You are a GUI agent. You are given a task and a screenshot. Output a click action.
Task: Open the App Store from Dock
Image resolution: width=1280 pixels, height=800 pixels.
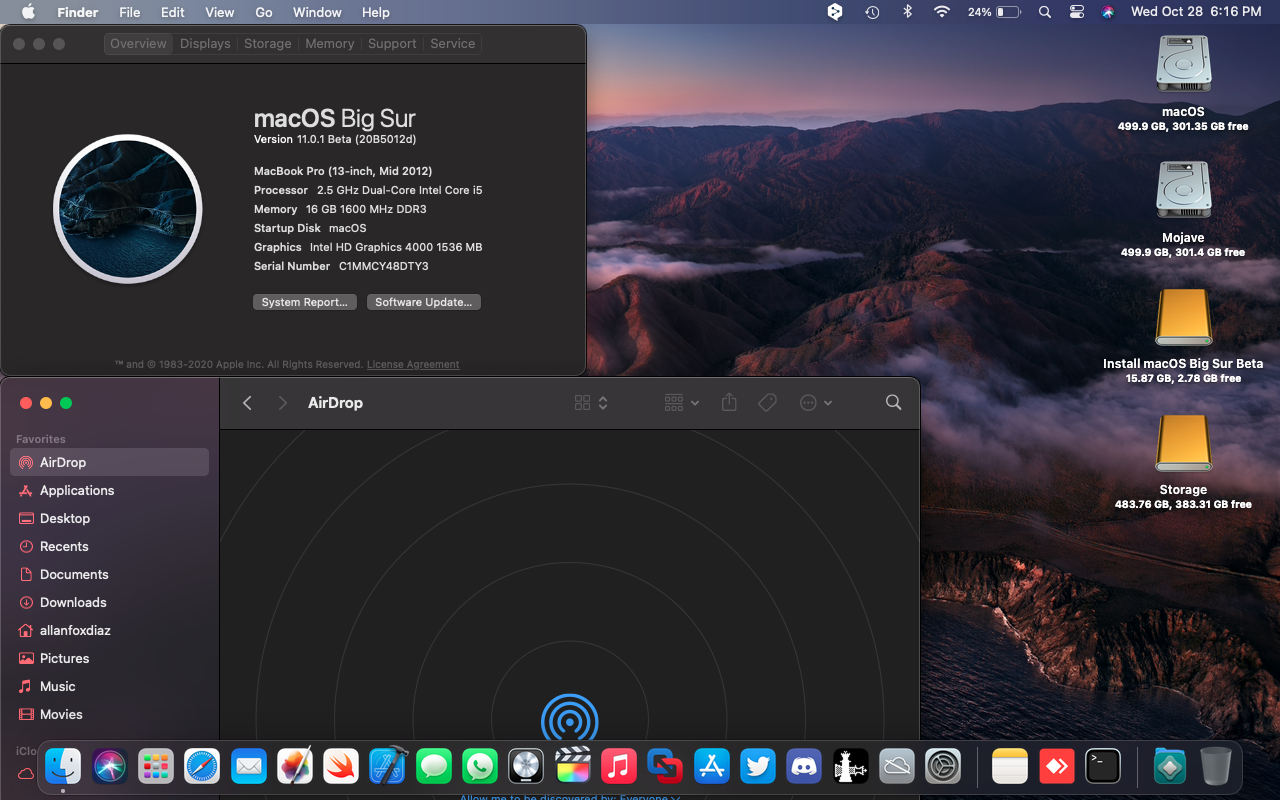(x=712, y=767)
